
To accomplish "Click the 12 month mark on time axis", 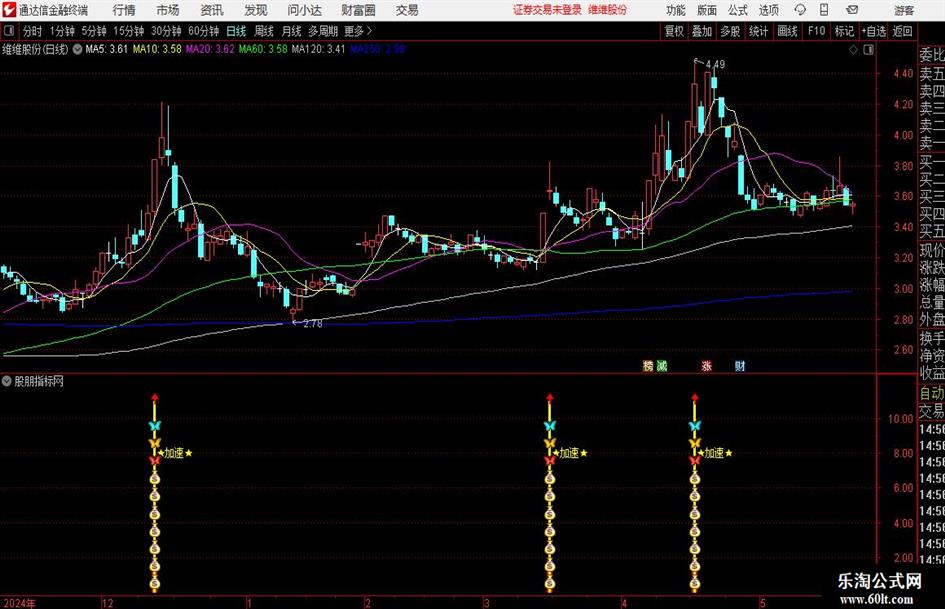I will click(107, 603).
